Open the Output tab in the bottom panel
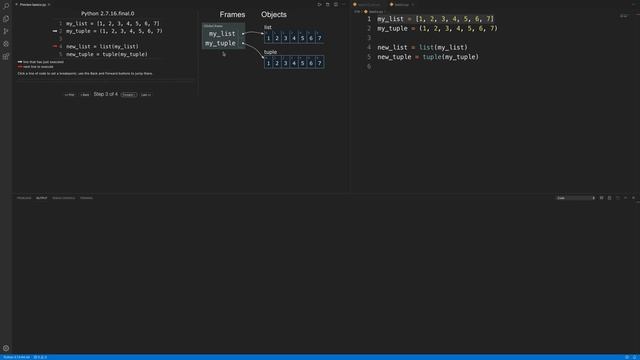The height and width of the screenshot is (360, 640). point(41,198)
